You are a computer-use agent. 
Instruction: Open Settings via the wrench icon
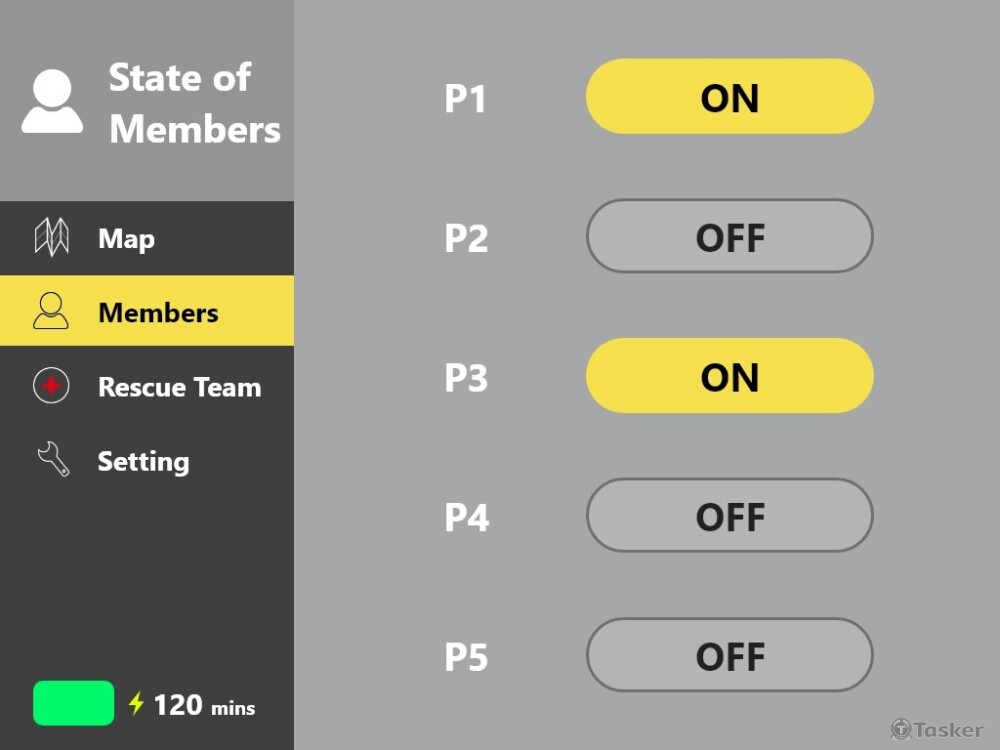pyautogui.click(x=50, y=461)
